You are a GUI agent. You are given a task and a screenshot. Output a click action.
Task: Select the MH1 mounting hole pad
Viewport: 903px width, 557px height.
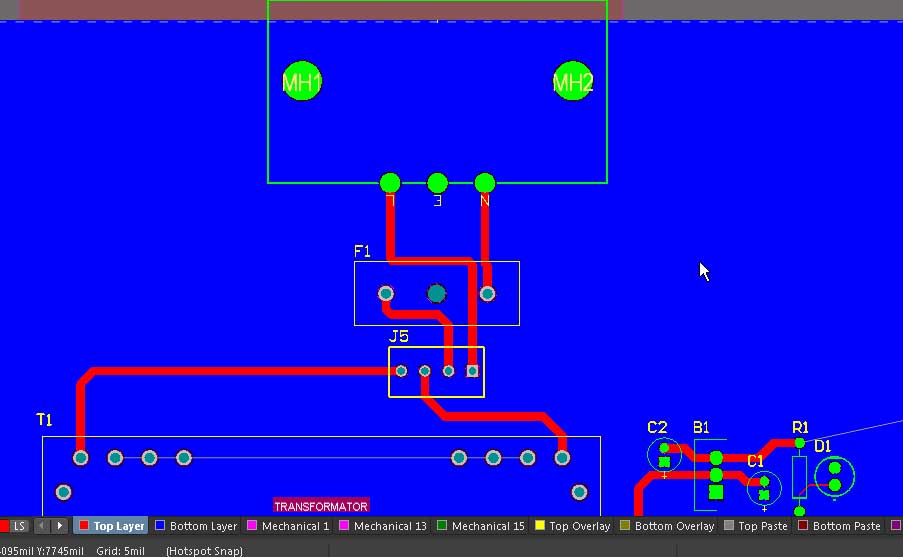point(302,82)
